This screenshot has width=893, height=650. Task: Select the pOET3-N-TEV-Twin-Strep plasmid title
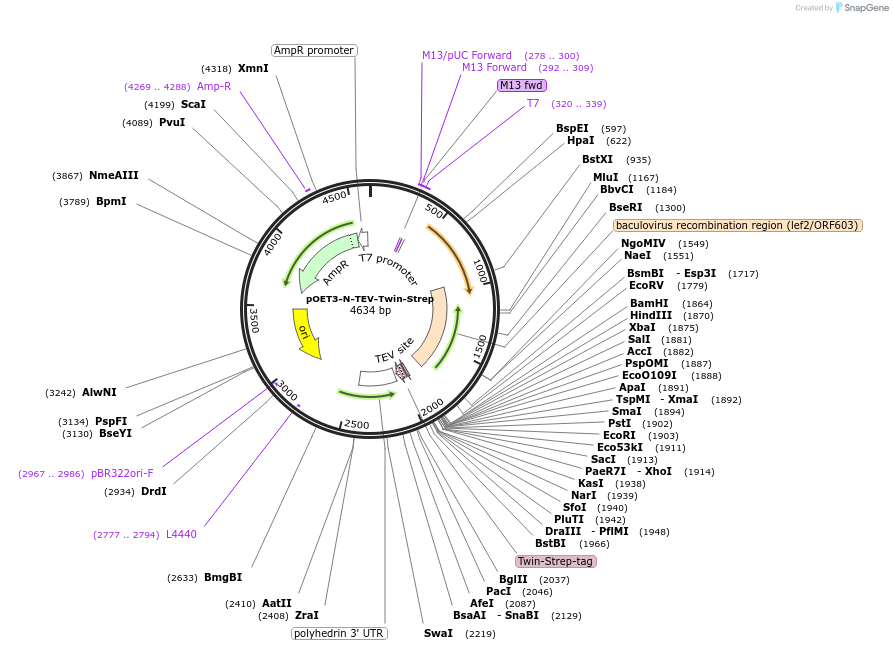[x=369, y=297]
